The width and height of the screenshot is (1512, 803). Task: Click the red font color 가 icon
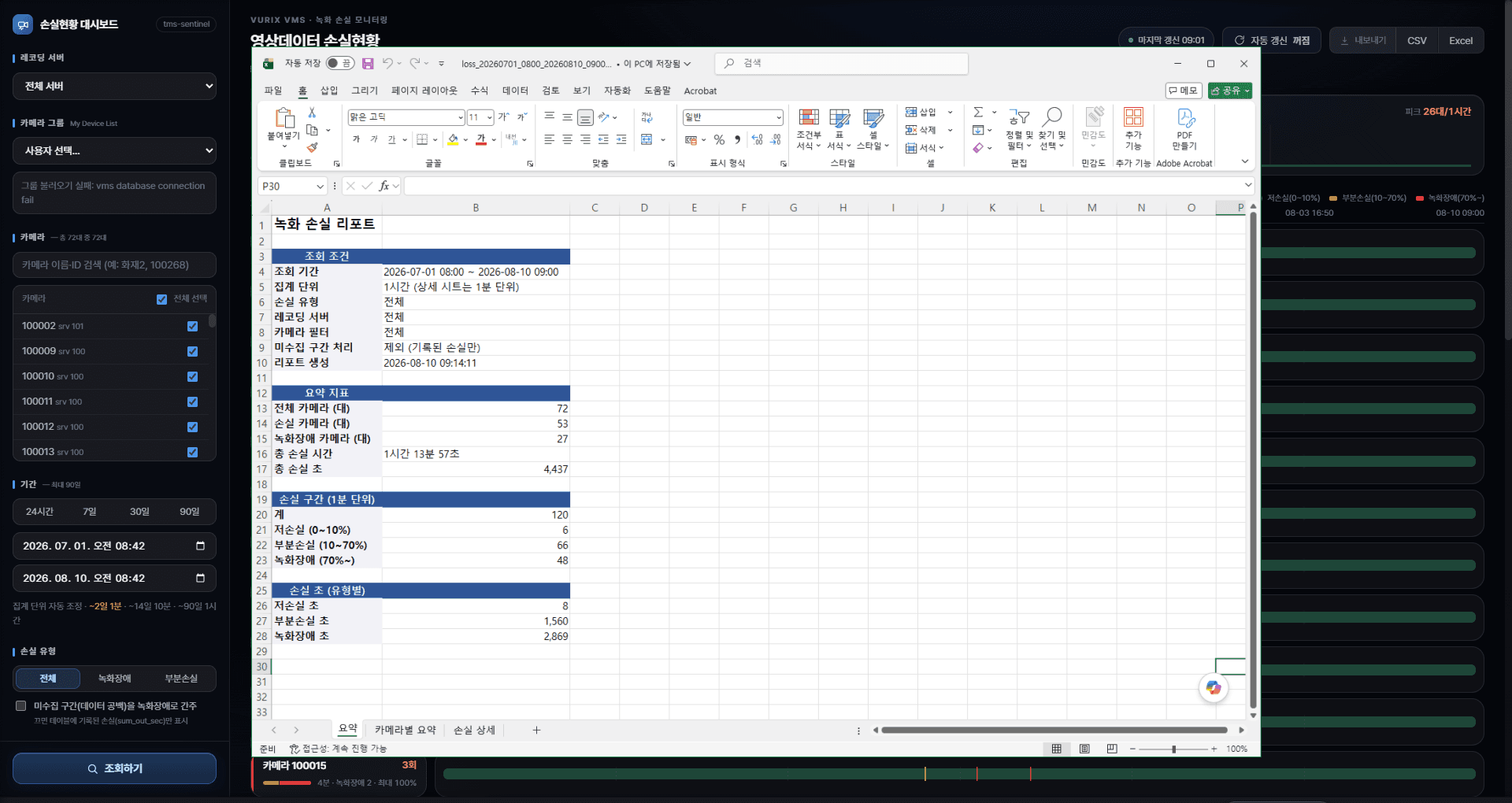pos(481,139)
